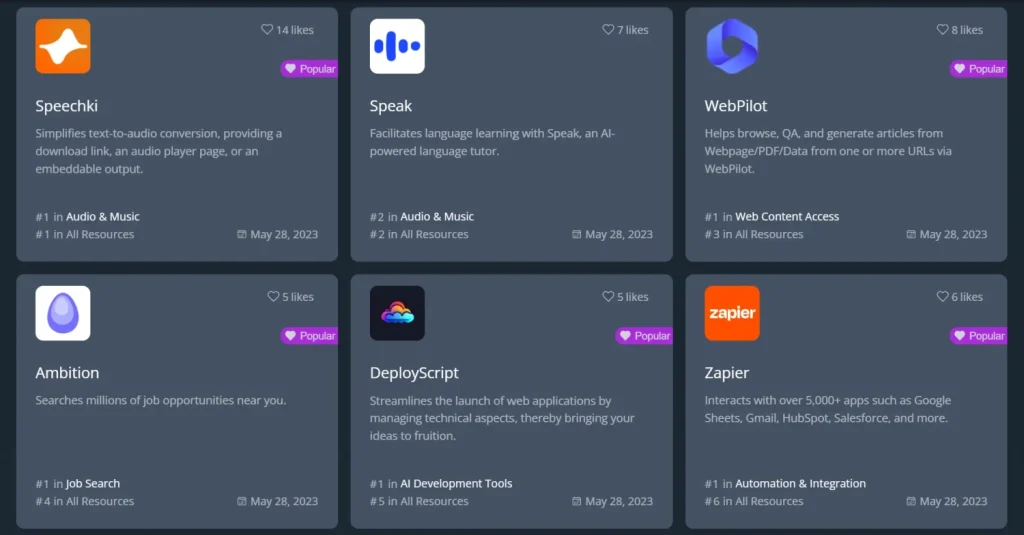Open the Job Search category link
Image resolution: width=1024 pixels, height=535 pixels.
(93, 483)
